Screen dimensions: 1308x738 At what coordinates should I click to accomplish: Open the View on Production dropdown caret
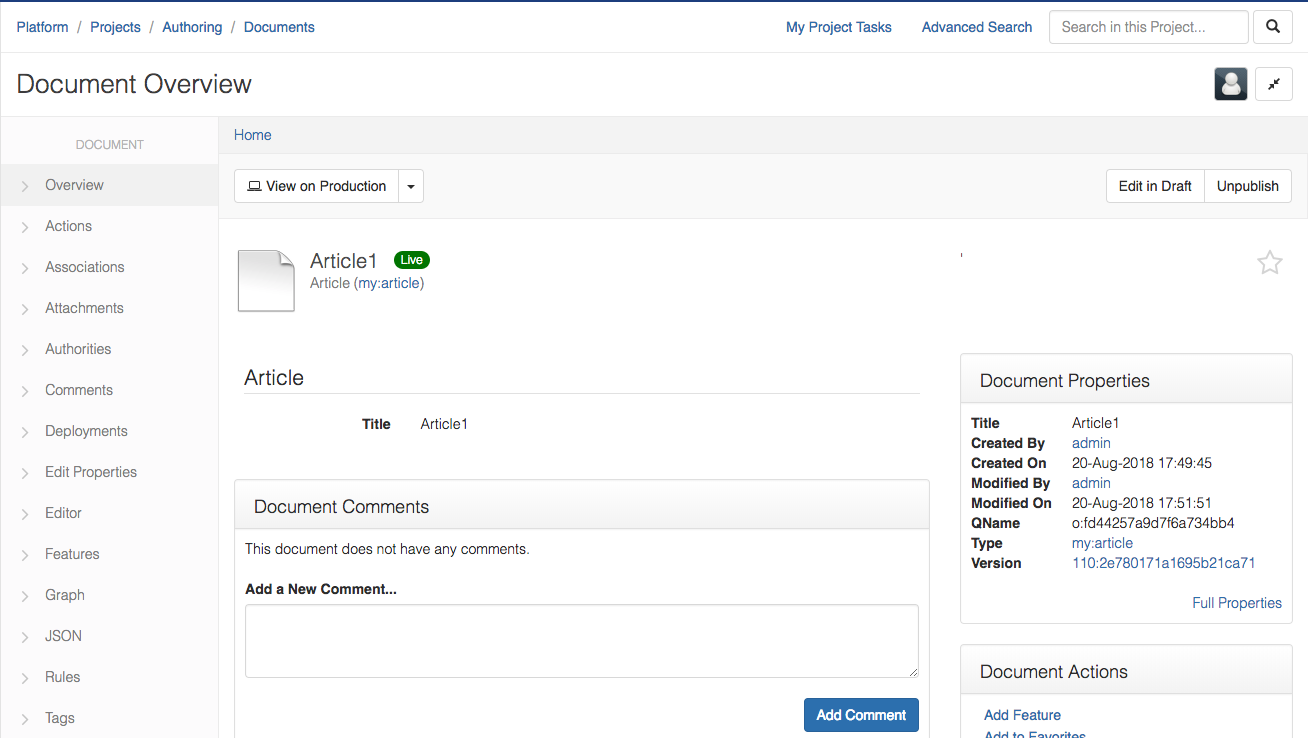tap(411, 187)
